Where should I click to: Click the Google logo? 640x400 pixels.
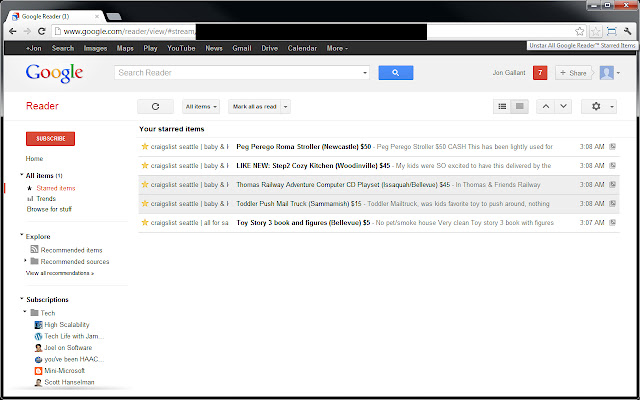(54, 73)
